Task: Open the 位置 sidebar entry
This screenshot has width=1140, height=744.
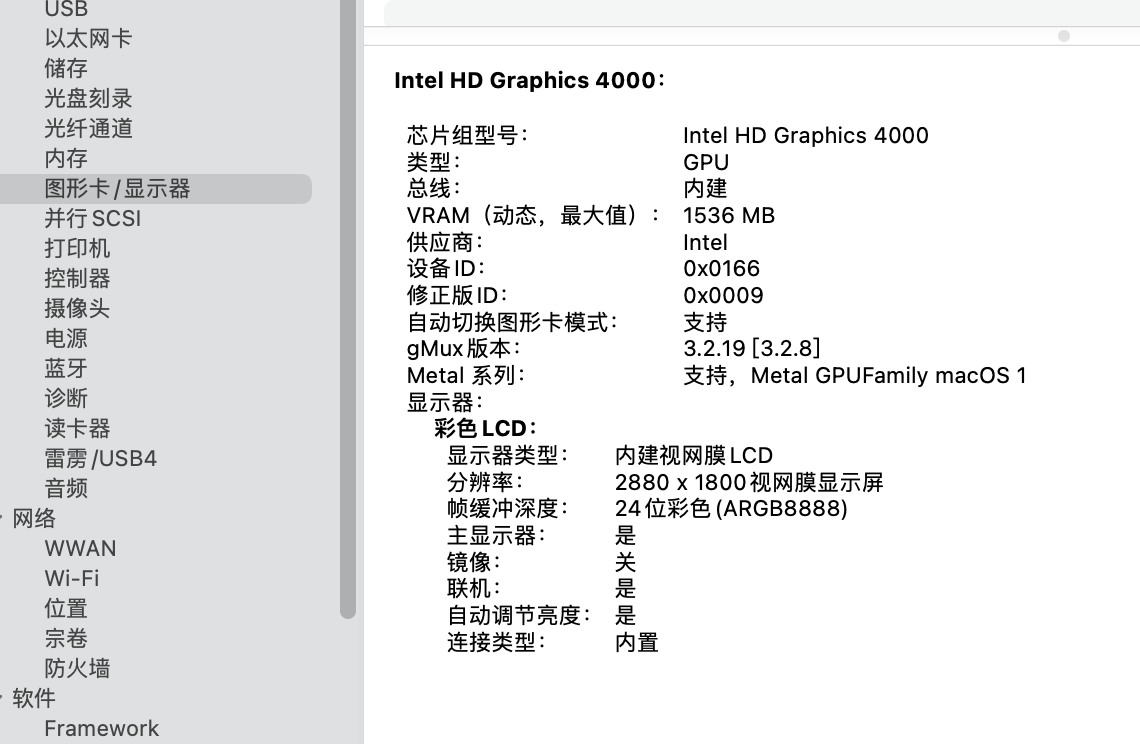Action: click(x=66, y=609)
